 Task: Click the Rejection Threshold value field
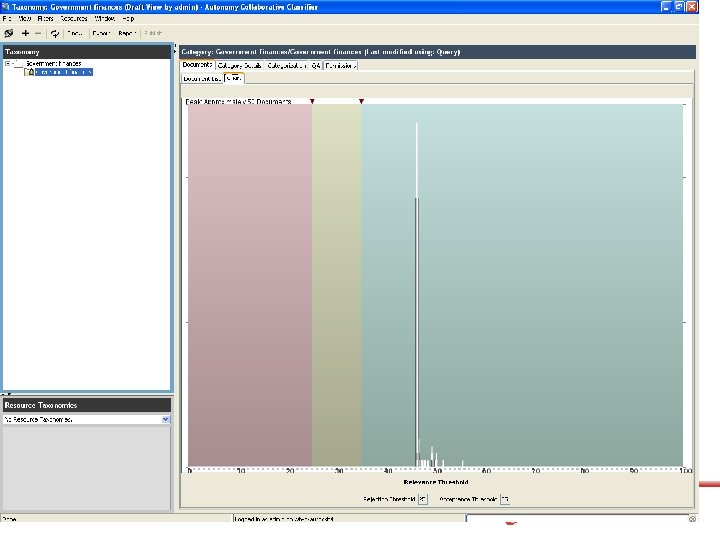422,499
